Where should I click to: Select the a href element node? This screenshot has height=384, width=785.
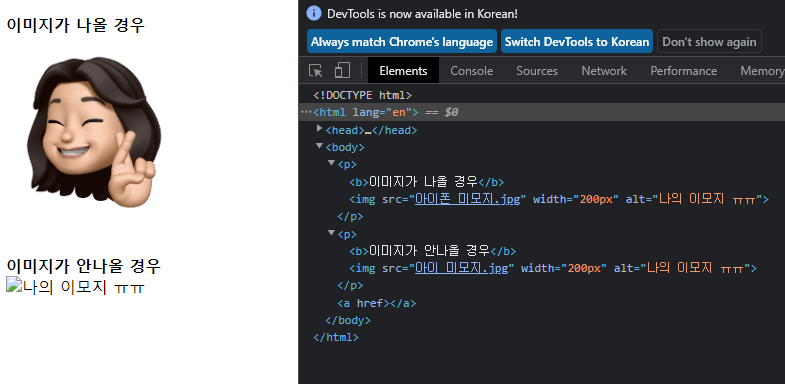pyautogui.click(x=376, y=303)
